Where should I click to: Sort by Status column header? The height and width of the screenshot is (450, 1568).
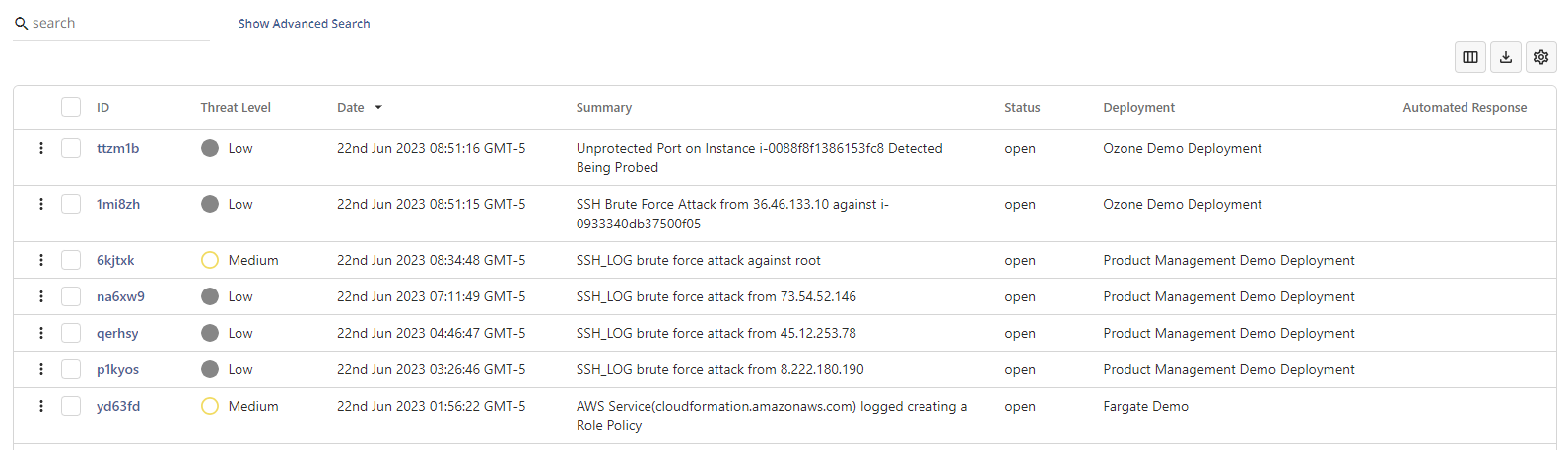click(x=1022, y=108)
